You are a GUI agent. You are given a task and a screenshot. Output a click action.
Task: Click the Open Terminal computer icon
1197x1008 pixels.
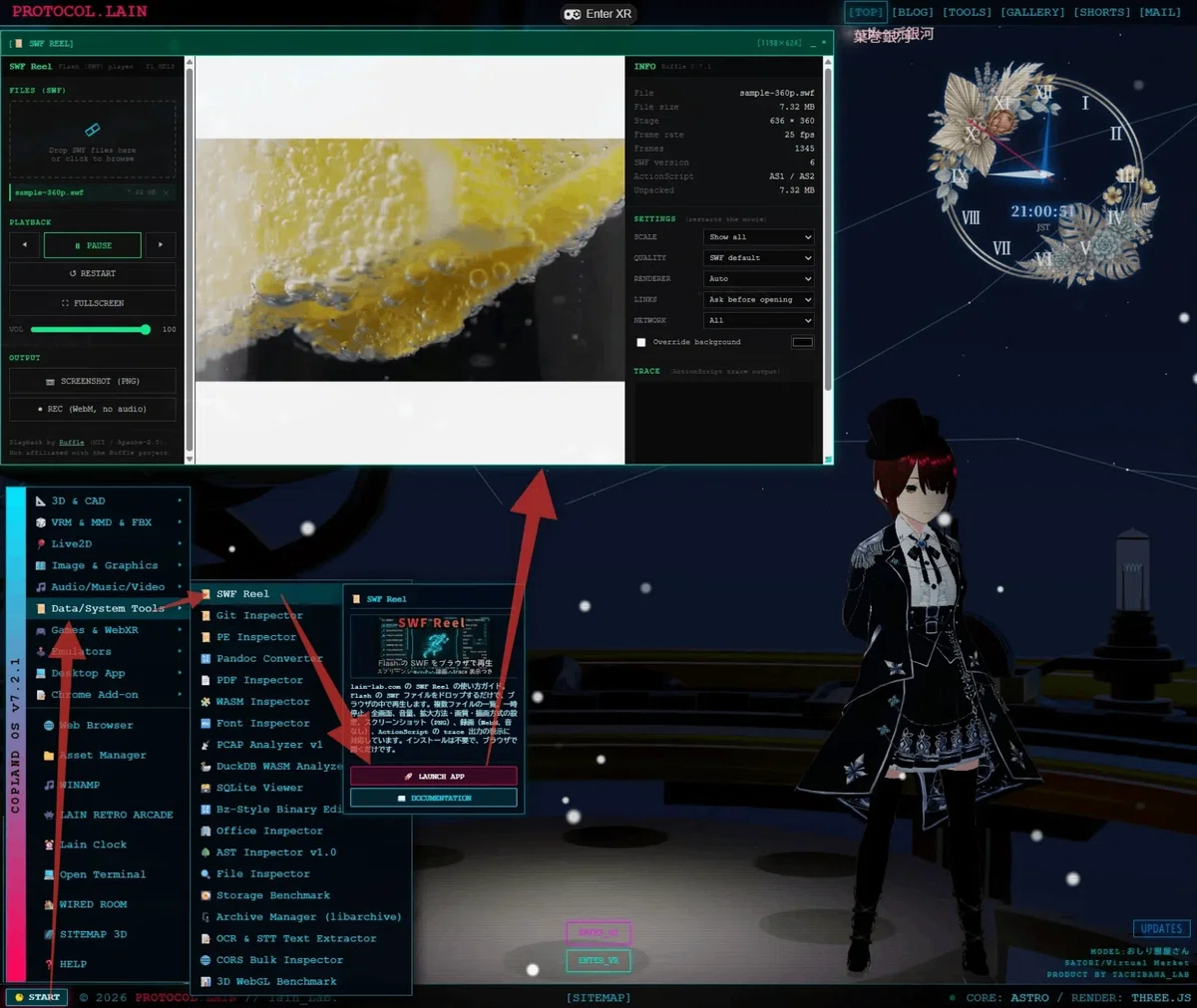click(49, 874)
